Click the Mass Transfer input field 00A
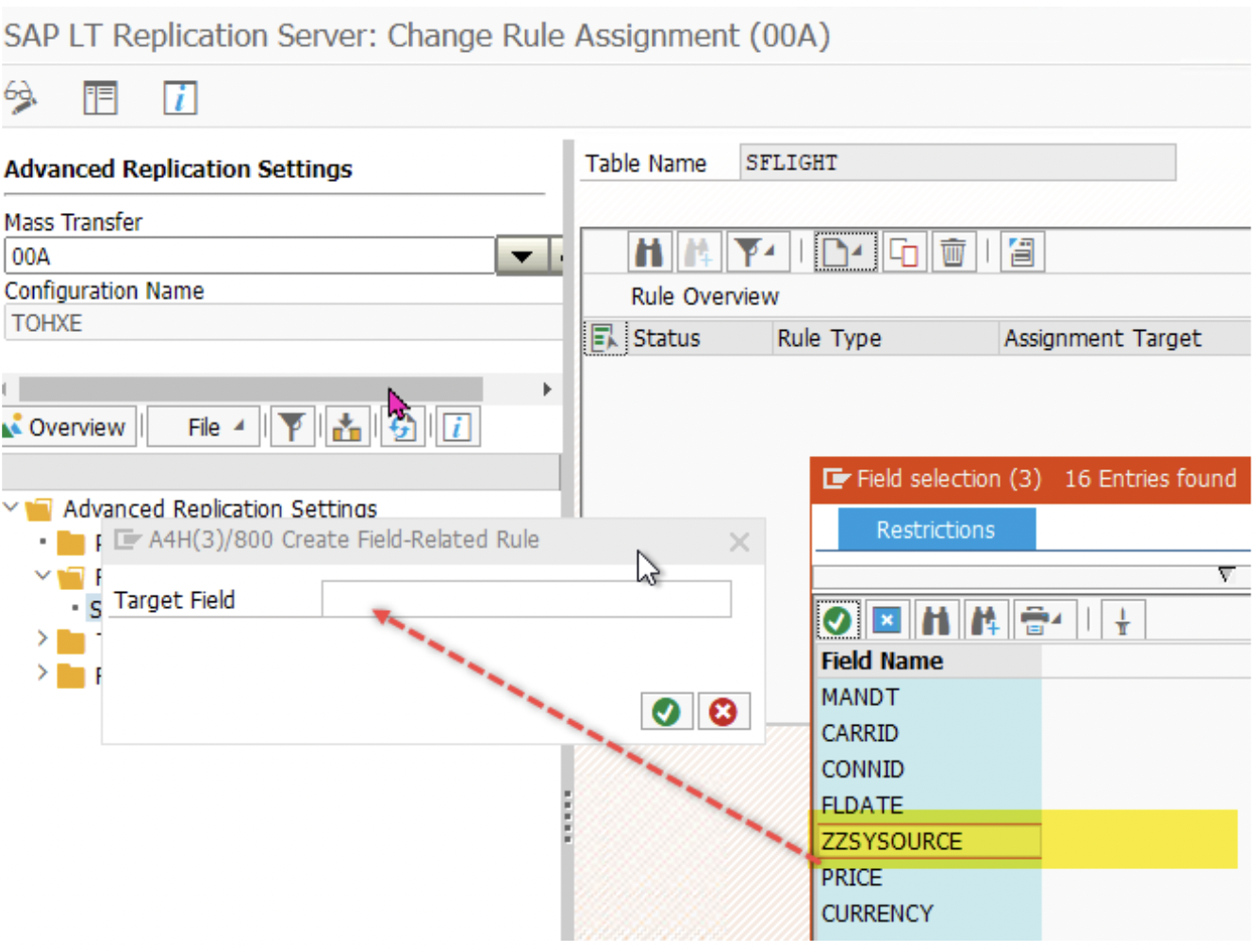The height and width of the screenshot is (952, 1258). click(250, 255)
